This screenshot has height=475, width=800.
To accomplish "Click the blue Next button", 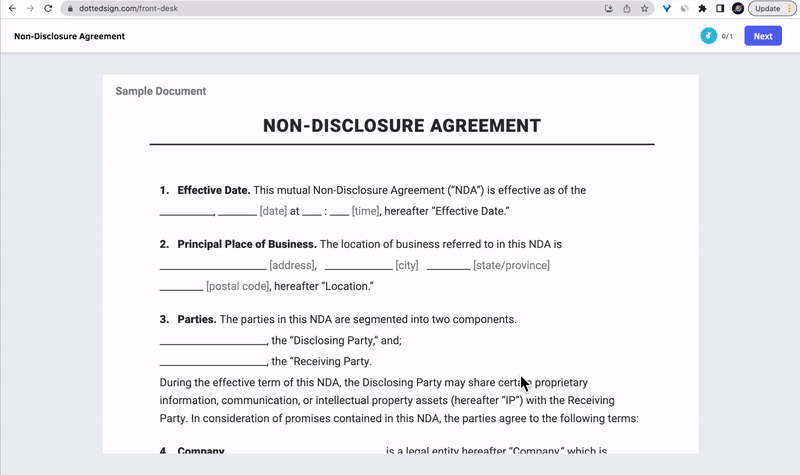I will tap(763, 36).
